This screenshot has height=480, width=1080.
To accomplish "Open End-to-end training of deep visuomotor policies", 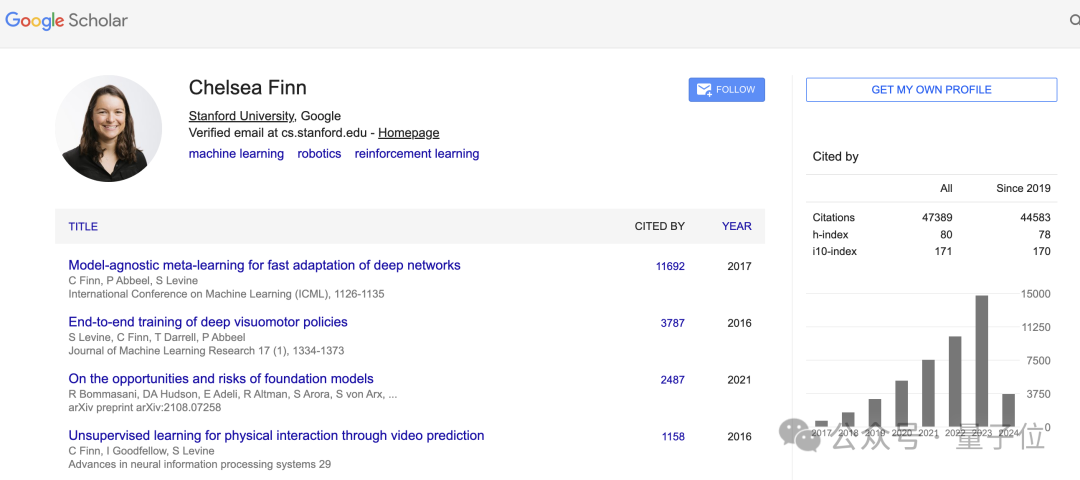I will pos(208,322).
